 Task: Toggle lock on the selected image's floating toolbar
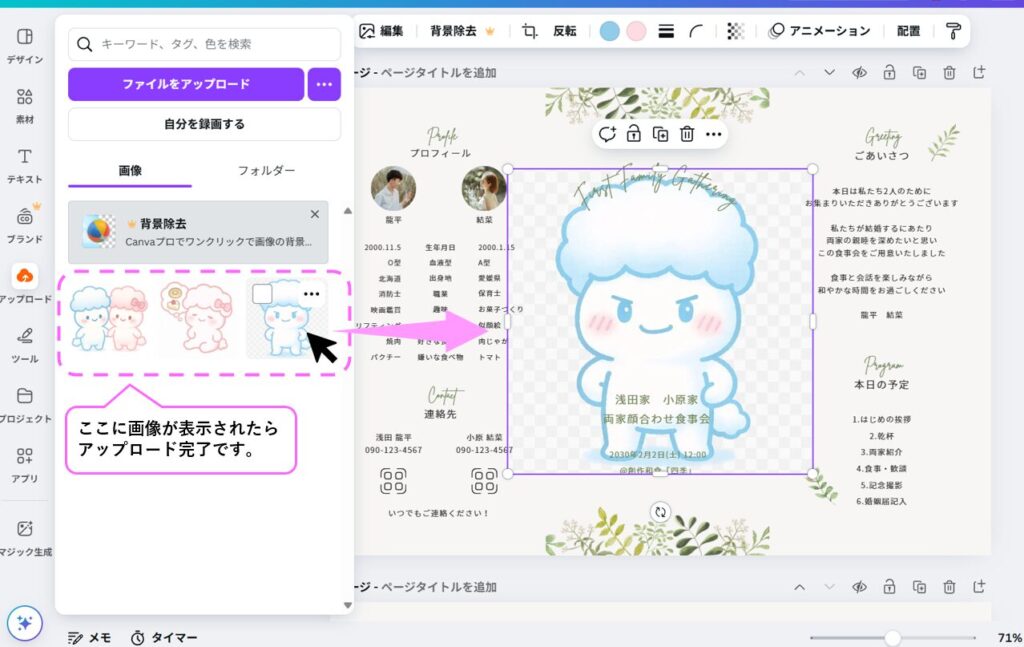click(x=633, y=134)
